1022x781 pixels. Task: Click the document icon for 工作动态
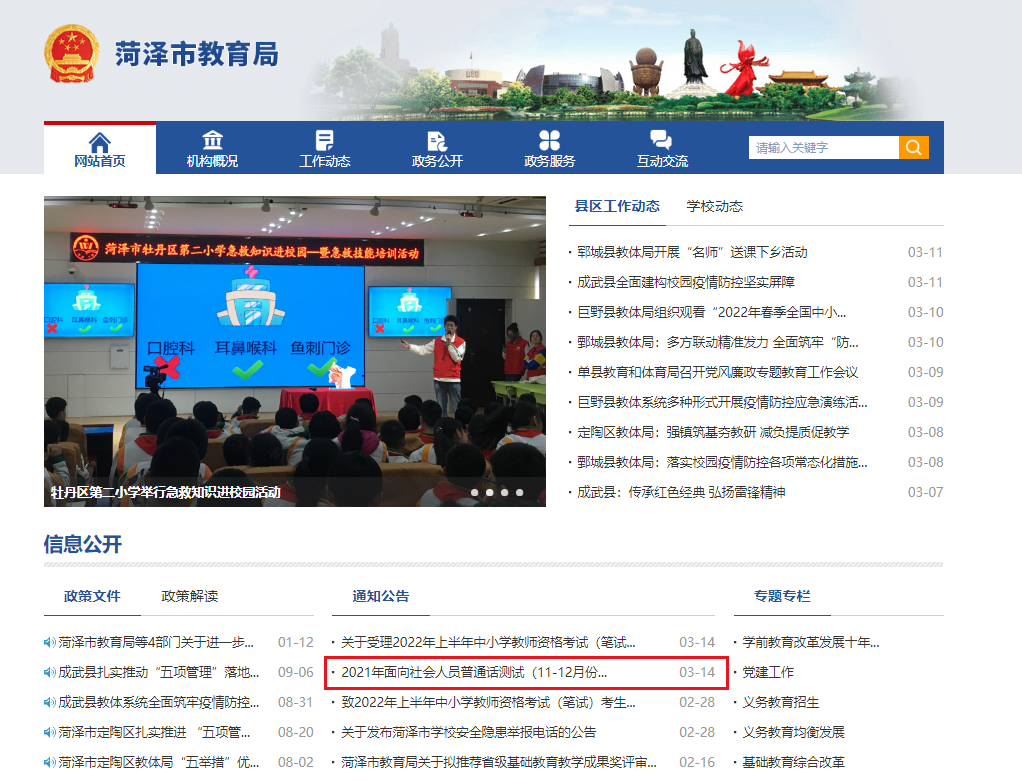pos(325,140)
